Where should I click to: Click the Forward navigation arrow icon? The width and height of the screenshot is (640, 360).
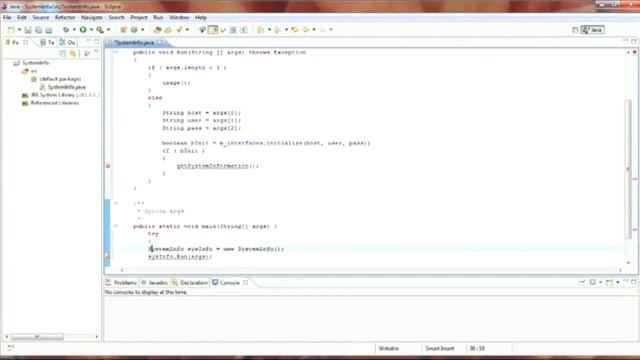[x=322, y=30]
